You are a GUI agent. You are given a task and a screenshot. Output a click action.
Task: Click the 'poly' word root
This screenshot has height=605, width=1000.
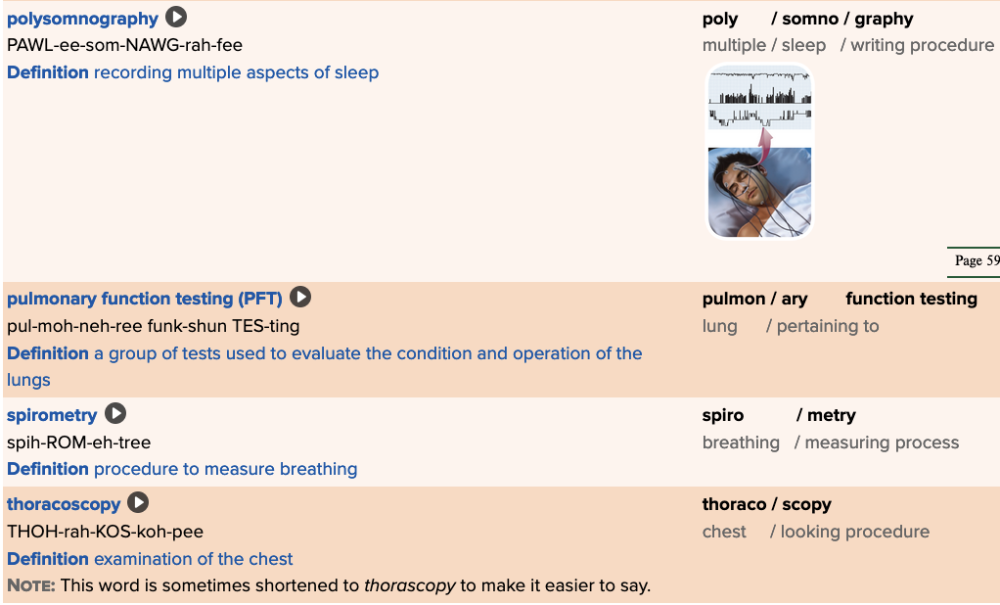pos(720,19)
